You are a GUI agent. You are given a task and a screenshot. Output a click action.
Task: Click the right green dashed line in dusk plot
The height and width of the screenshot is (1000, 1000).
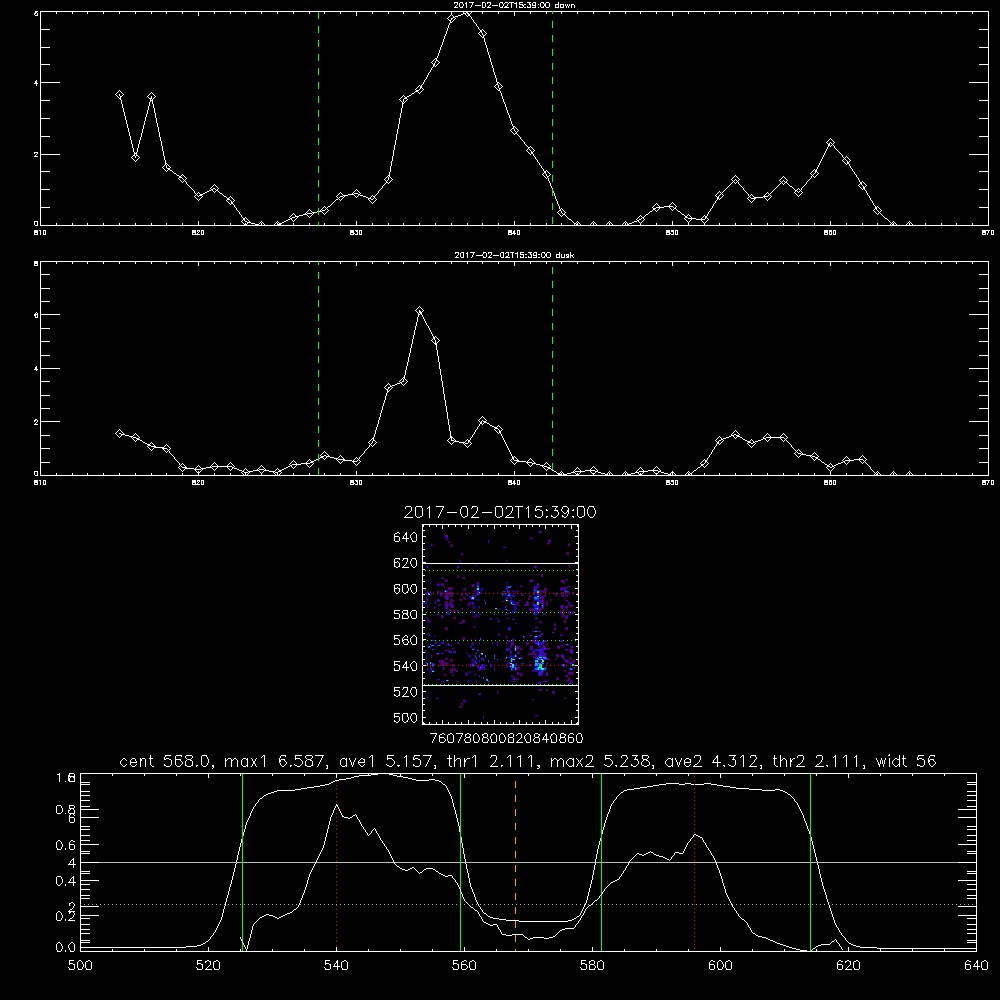pos(552,368)
